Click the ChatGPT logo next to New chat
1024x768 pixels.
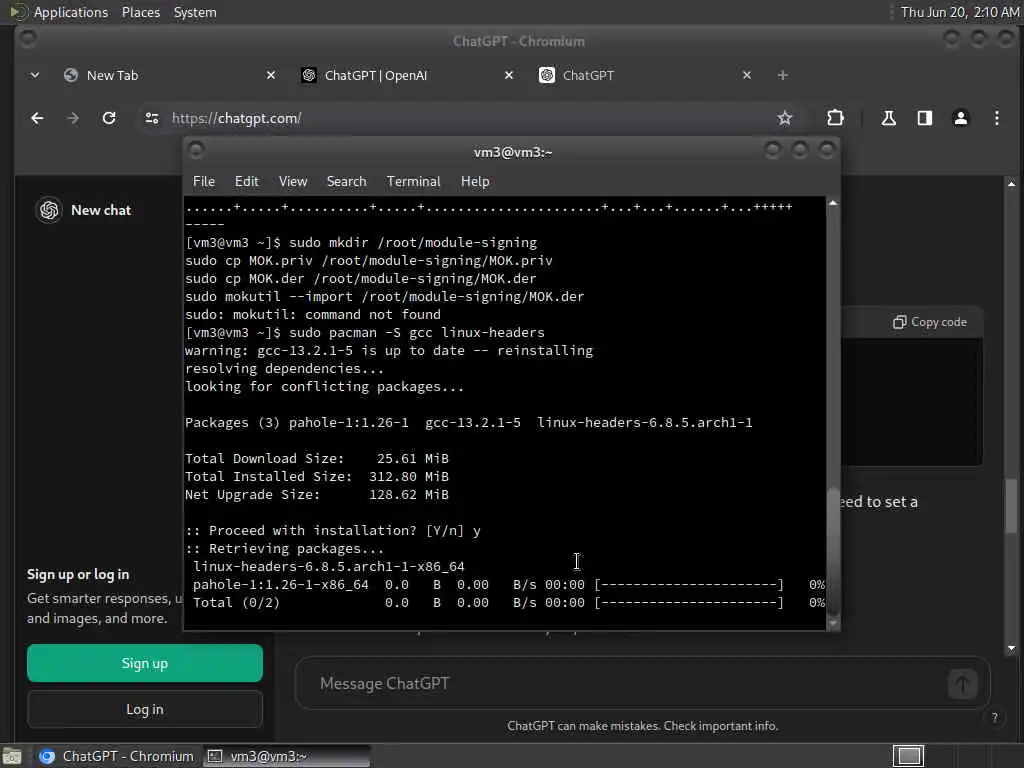coord(49,210)
